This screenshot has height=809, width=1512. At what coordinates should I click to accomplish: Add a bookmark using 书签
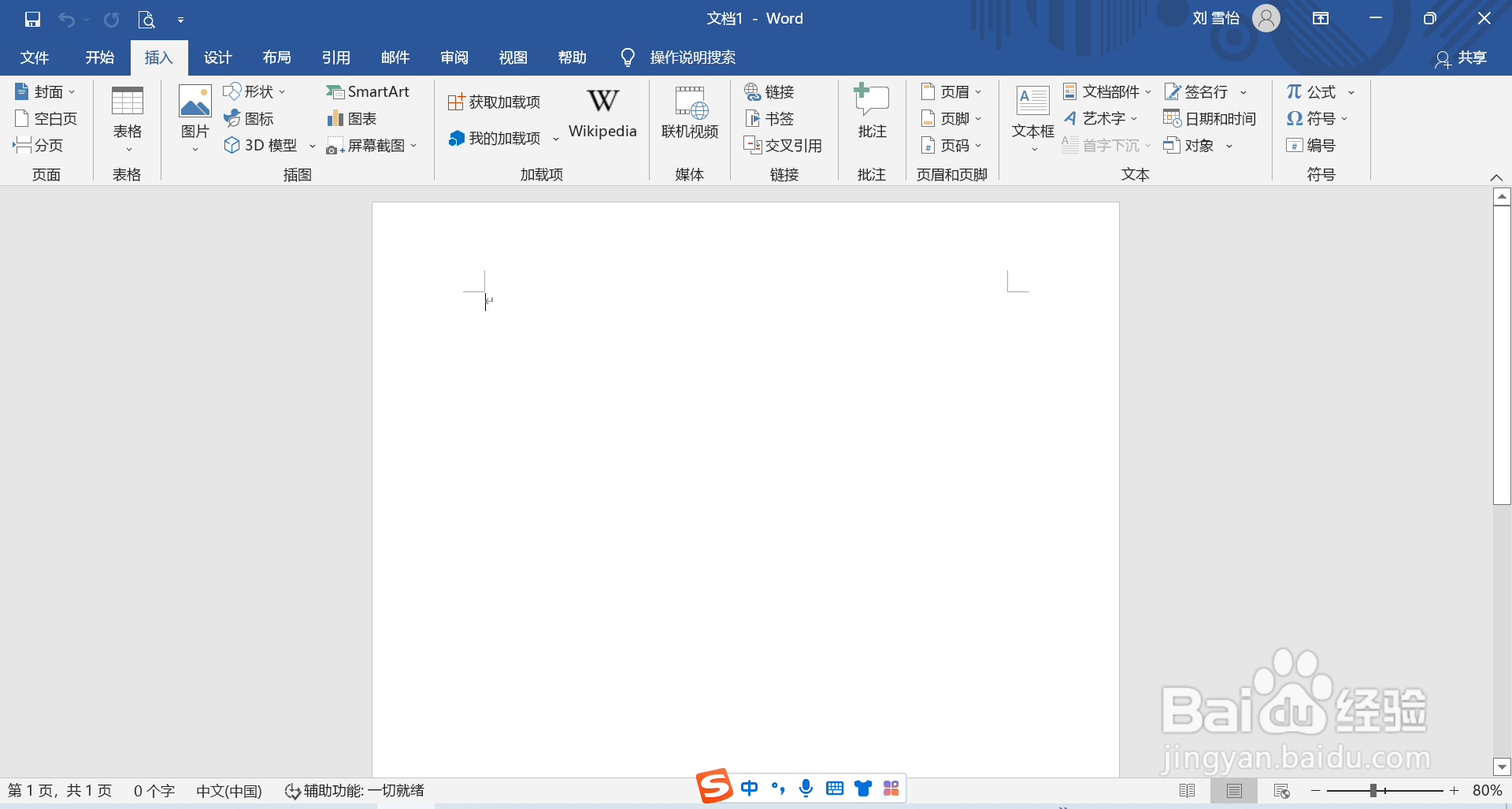pos(770,118)
